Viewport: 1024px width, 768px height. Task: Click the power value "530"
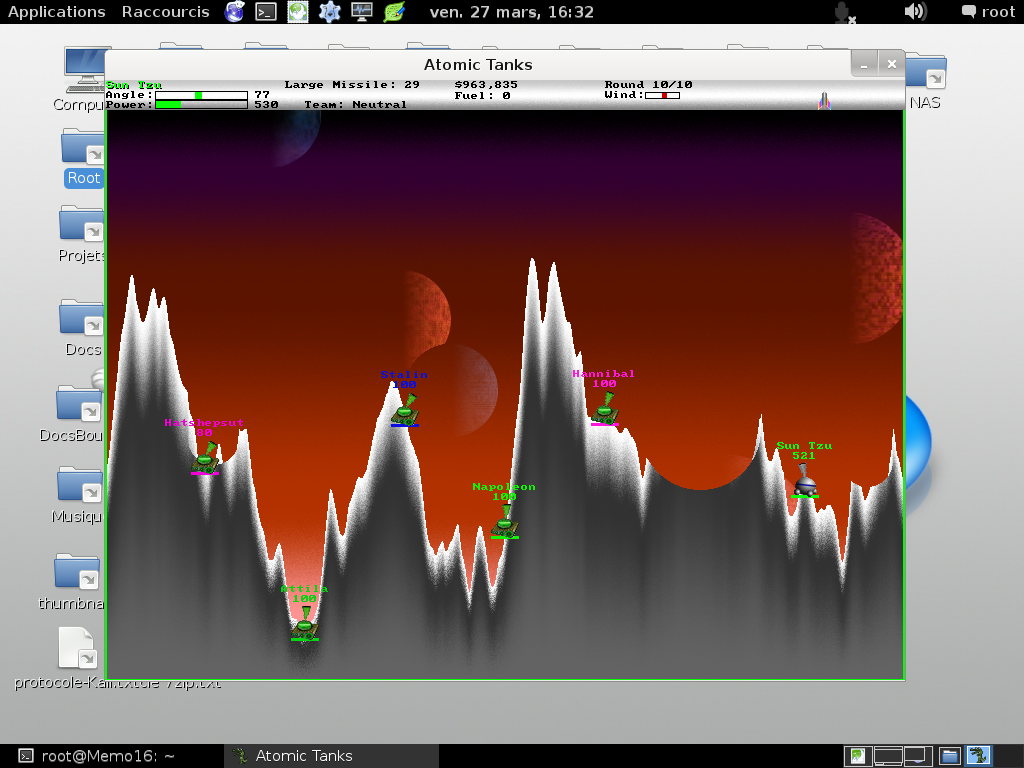[266, 104]
